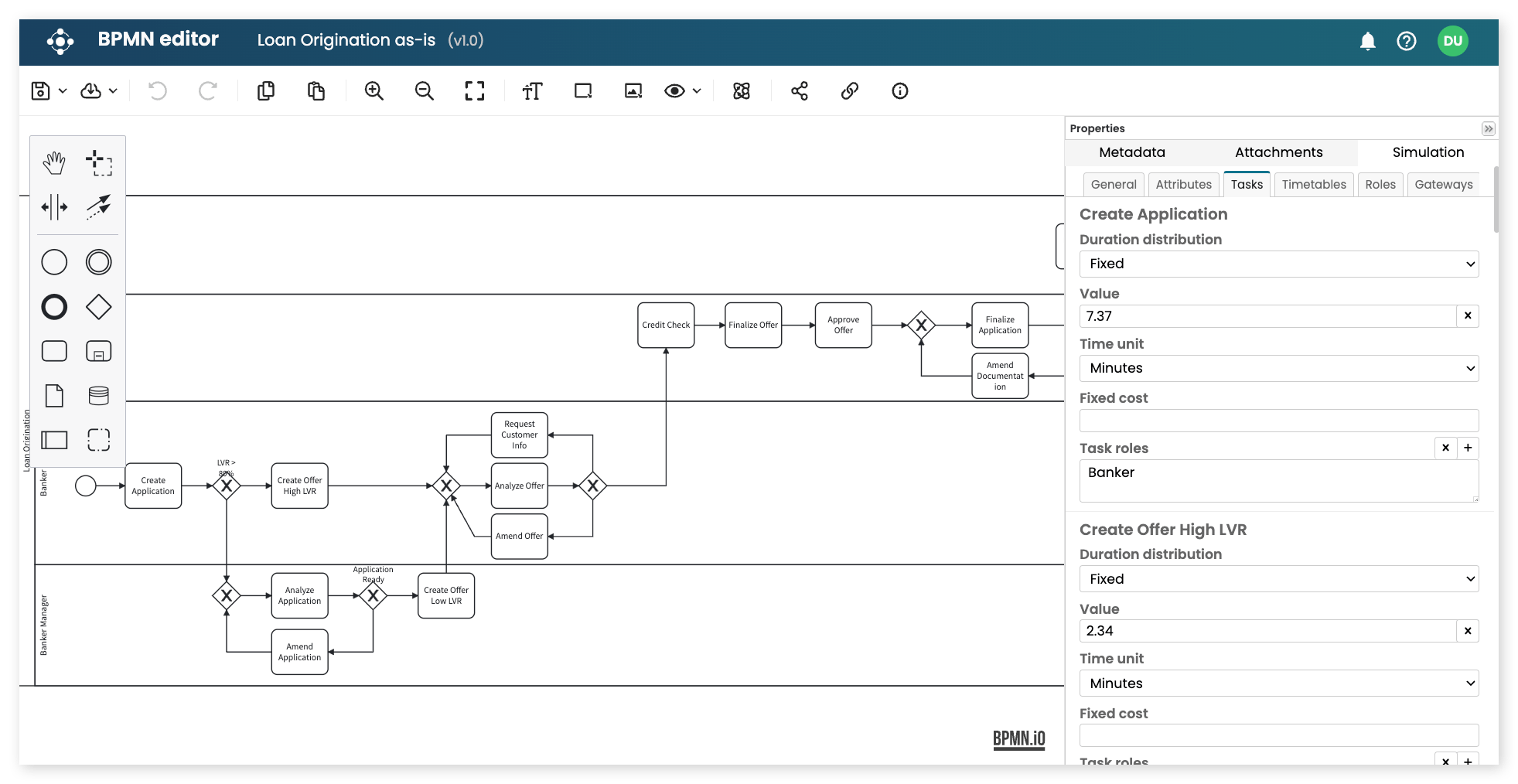Create a start event from palette
The image size is (1518, 784).
[54, 262]
